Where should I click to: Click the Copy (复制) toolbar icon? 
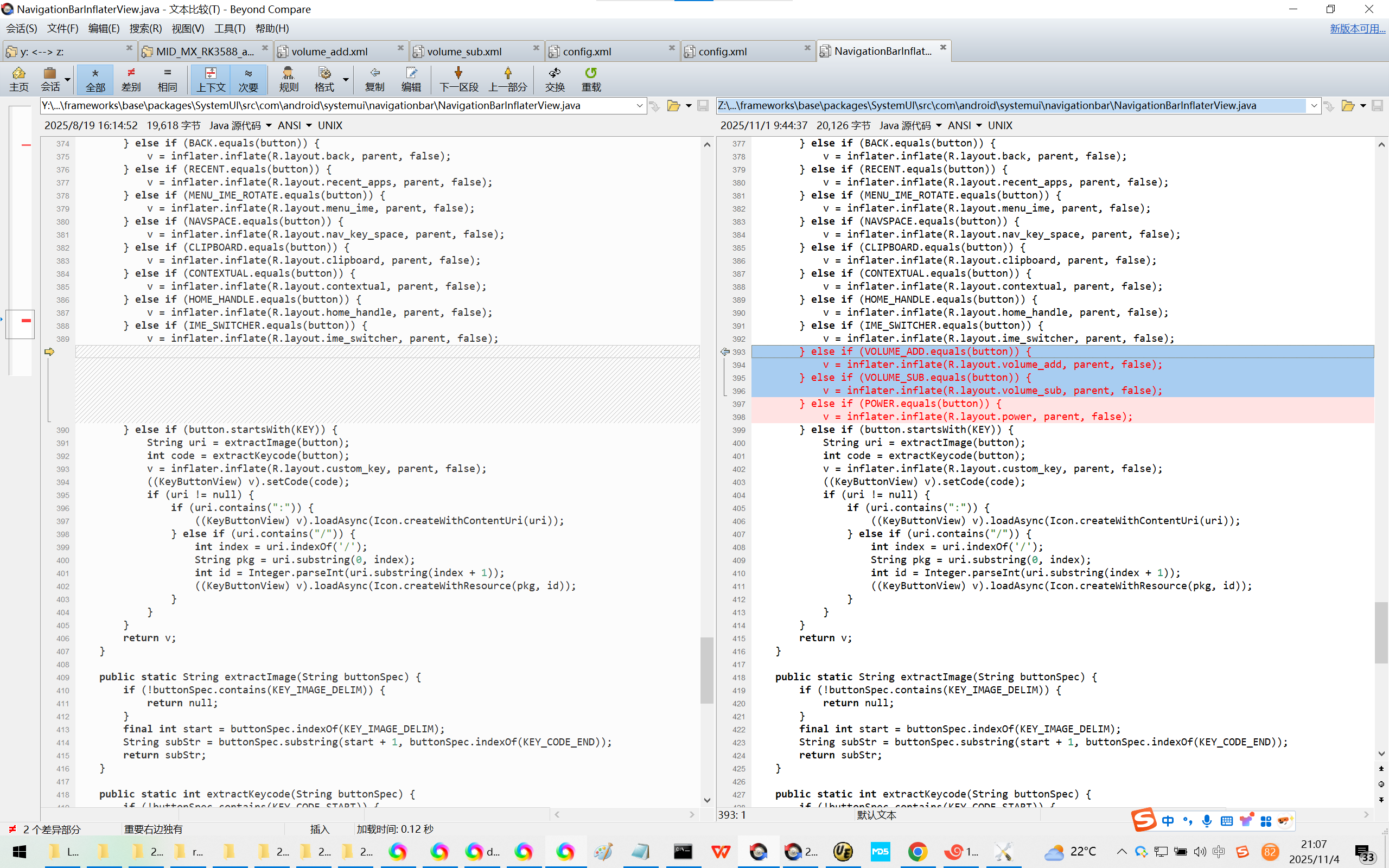374,79
